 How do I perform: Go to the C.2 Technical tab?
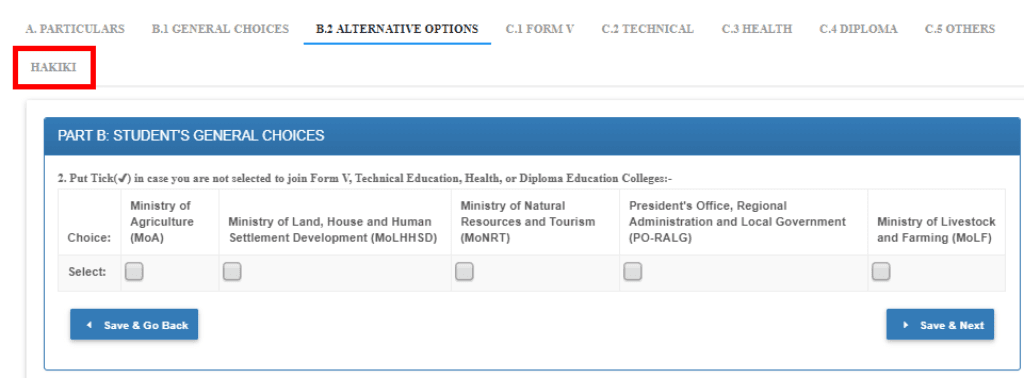tap(648, 29)
